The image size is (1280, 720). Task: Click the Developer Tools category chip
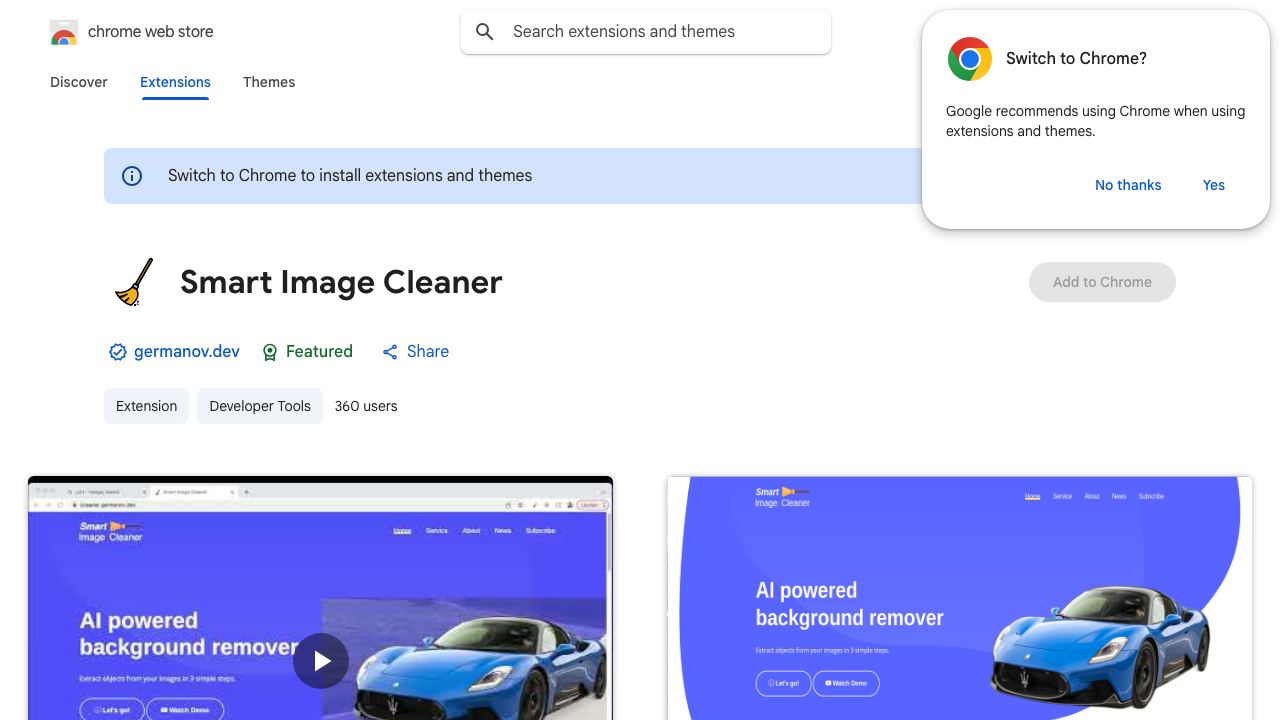(x=260, y=406)
